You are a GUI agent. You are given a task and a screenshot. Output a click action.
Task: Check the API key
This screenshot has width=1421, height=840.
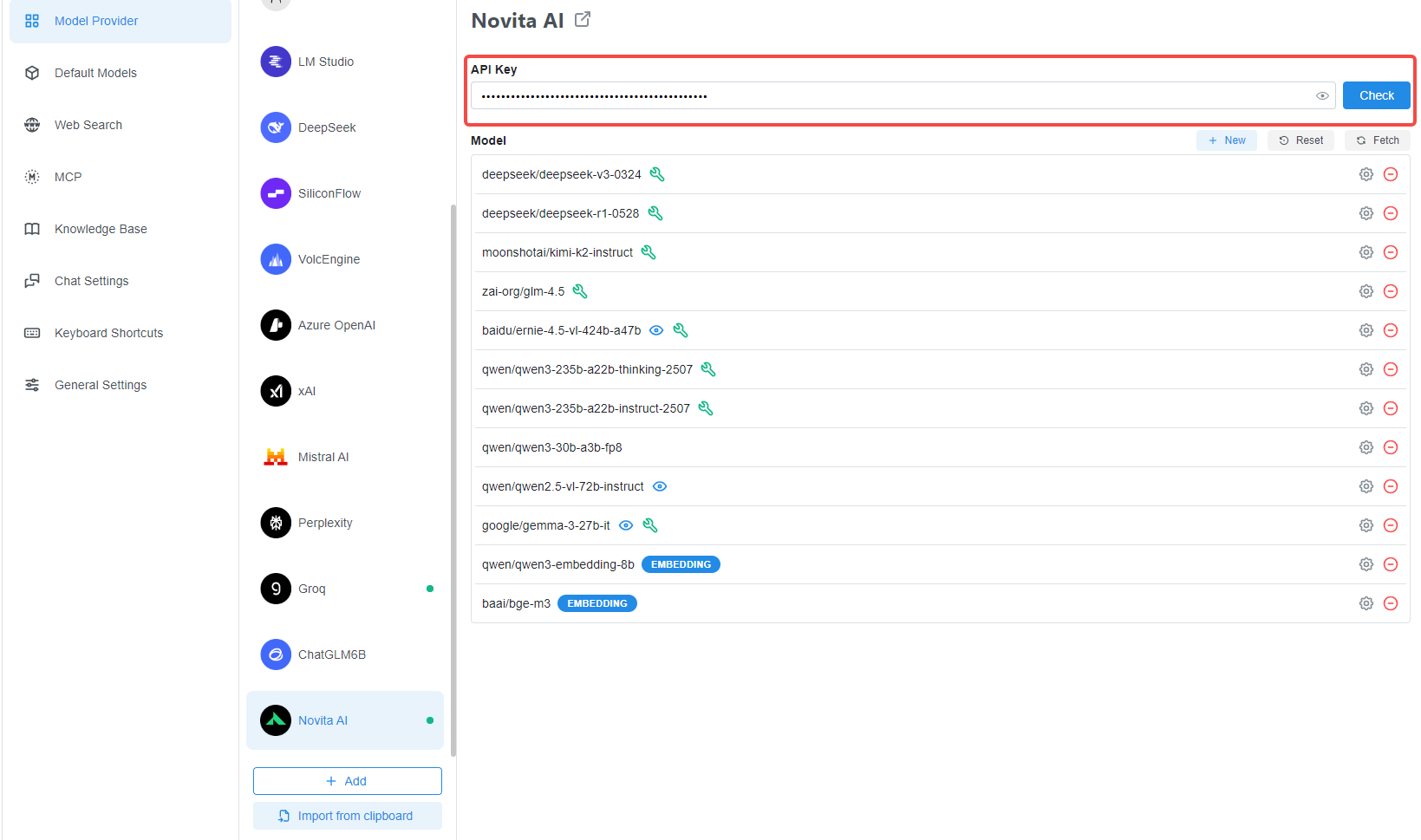(x=1376, y=95)
